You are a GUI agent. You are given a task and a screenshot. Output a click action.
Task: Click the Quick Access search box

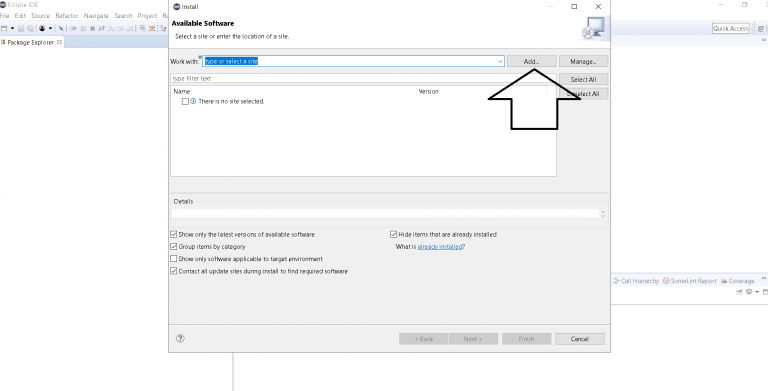tap(731, 28)
